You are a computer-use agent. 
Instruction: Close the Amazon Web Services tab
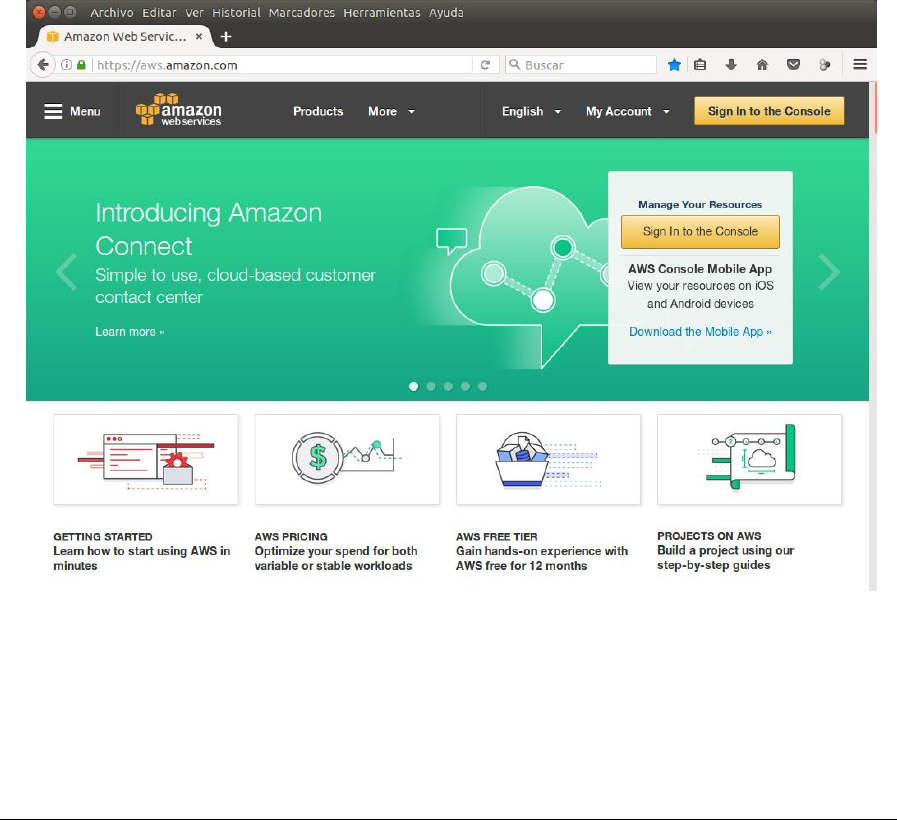(x=199, y=36)
